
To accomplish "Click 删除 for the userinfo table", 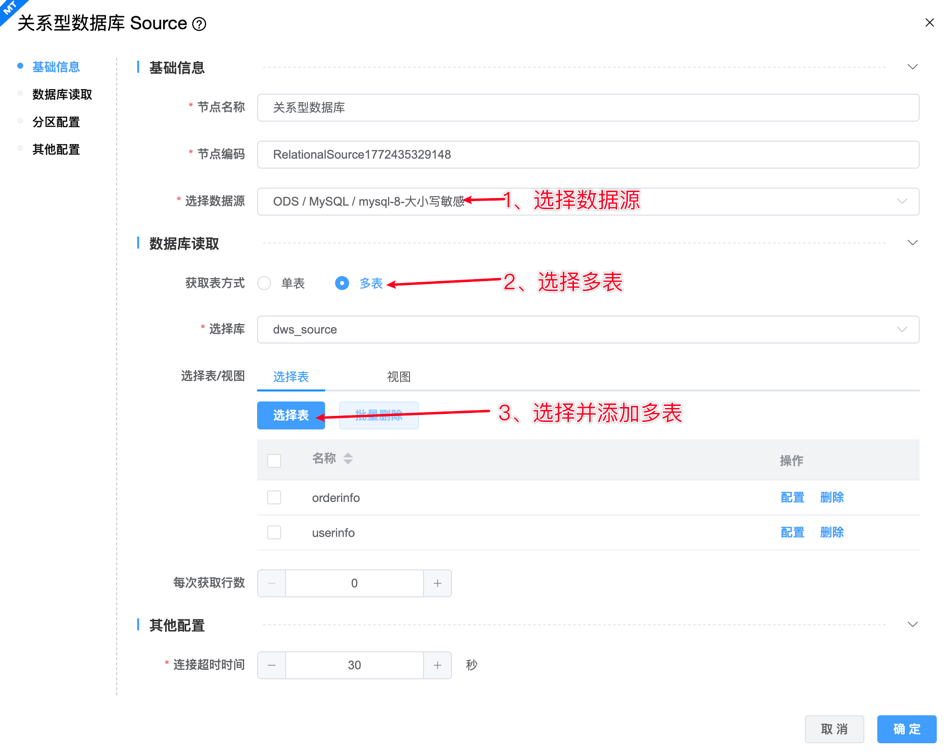I will point(832,533).
